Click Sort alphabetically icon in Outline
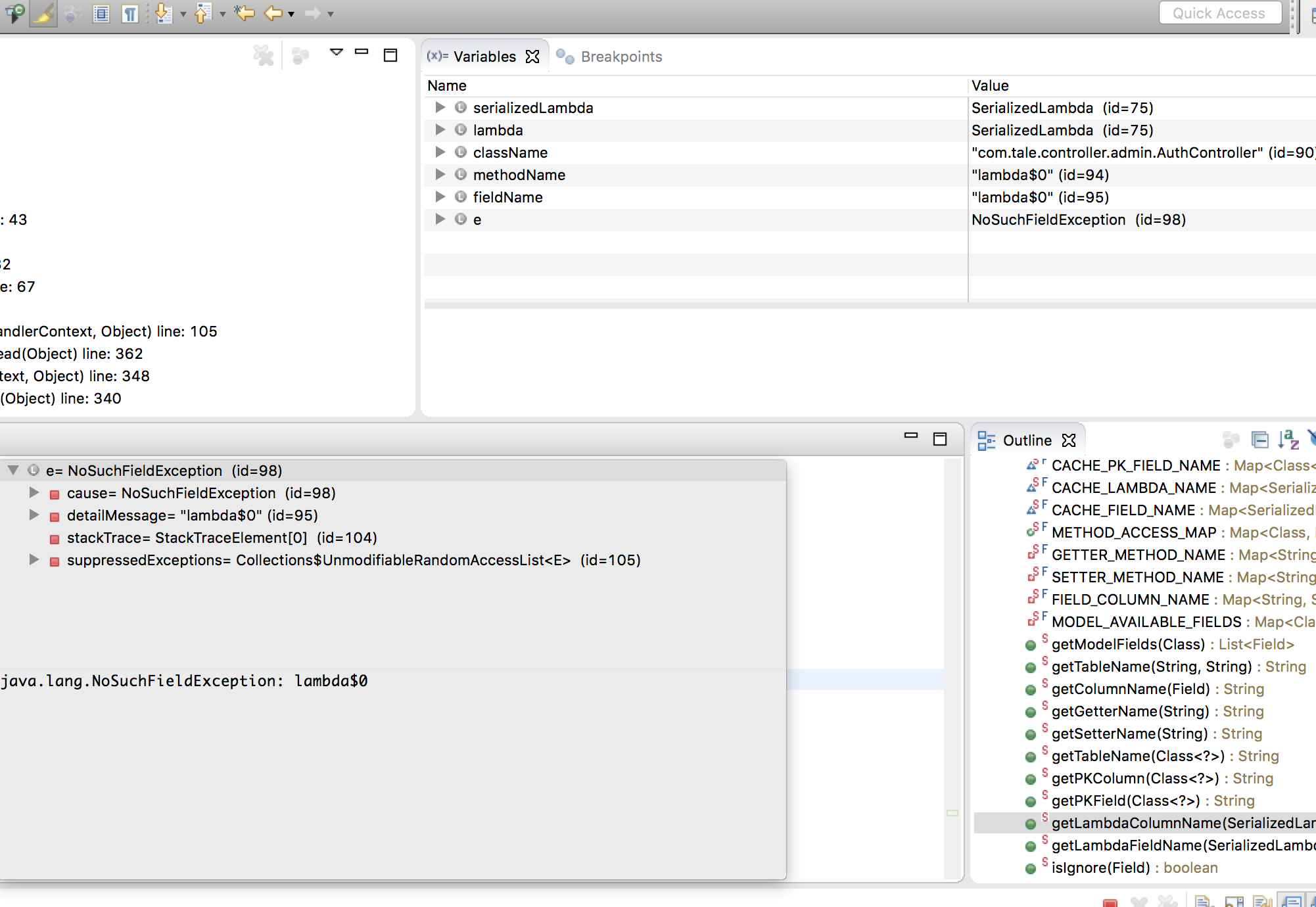This screenshot has height=907, width=1316. click(1288, 439)
